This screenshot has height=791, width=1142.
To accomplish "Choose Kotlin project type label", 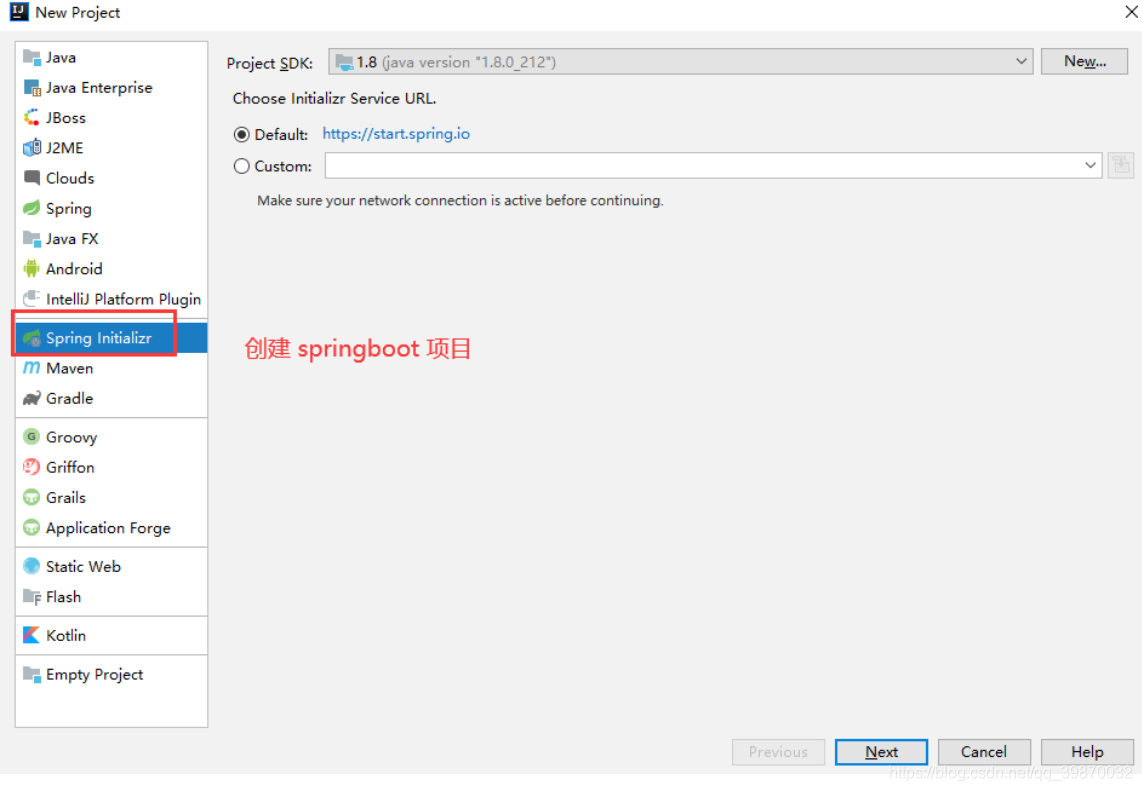I will (x=66, y=636).
